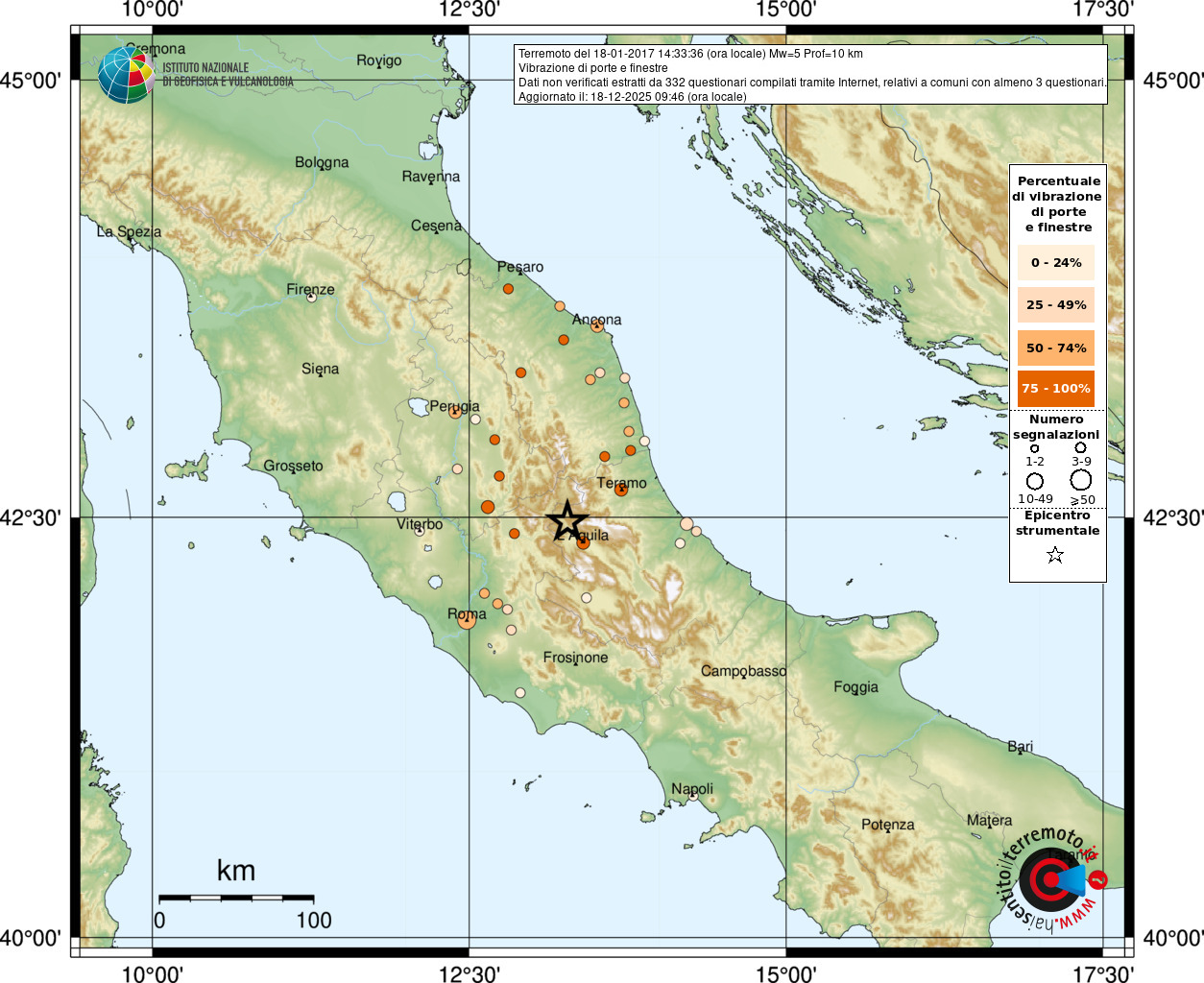Click the 'Epicentro strumentale' legend heading
The image size is (1204, 983).
[x=1057, y=522]
